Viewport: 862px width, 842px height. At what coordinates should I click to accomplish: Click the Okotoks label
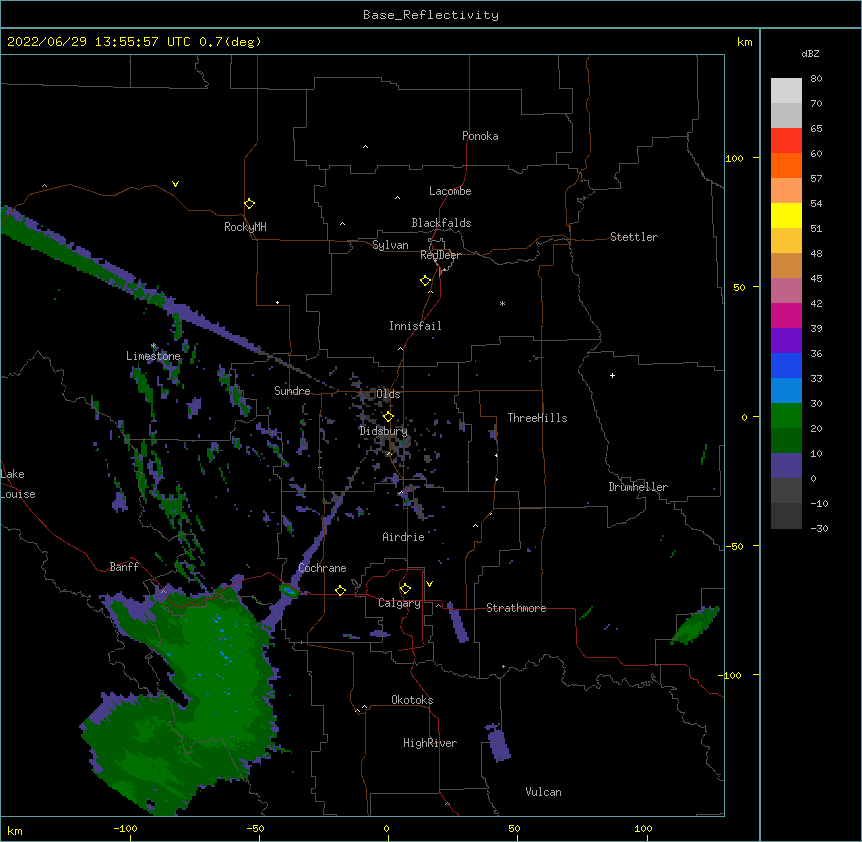(412, 700)
